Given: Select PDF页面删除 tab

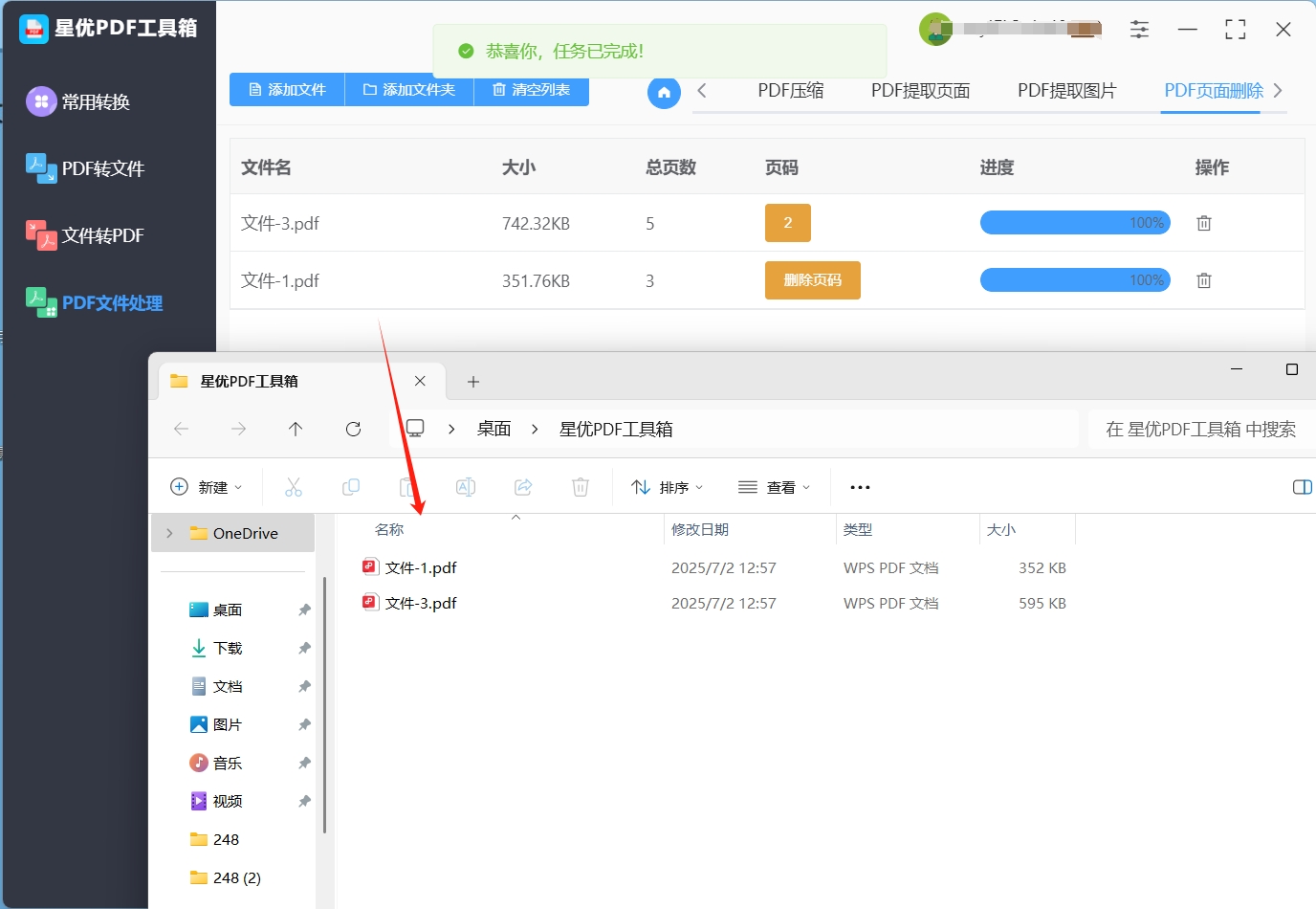Looking at the screenshot, I should tap(1214, 91).
